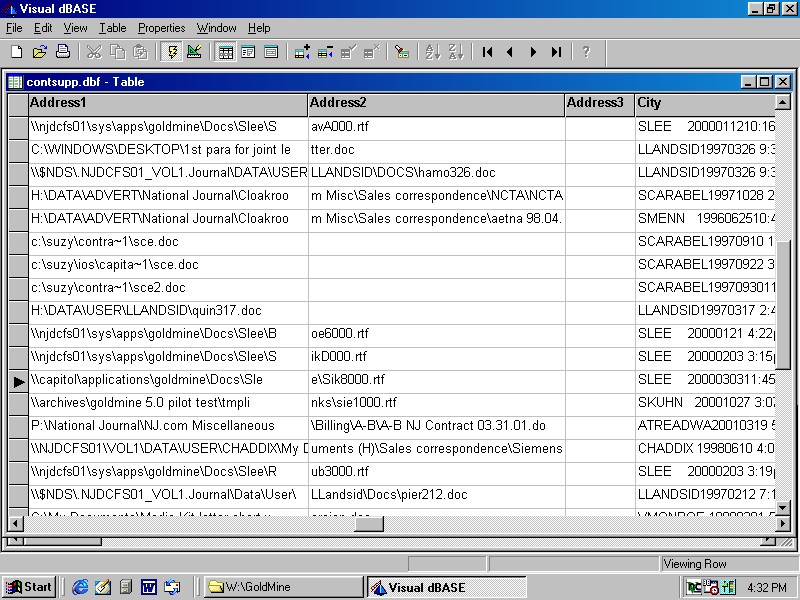Click the table's horizontal scrollbar thumb

(369, 523)
